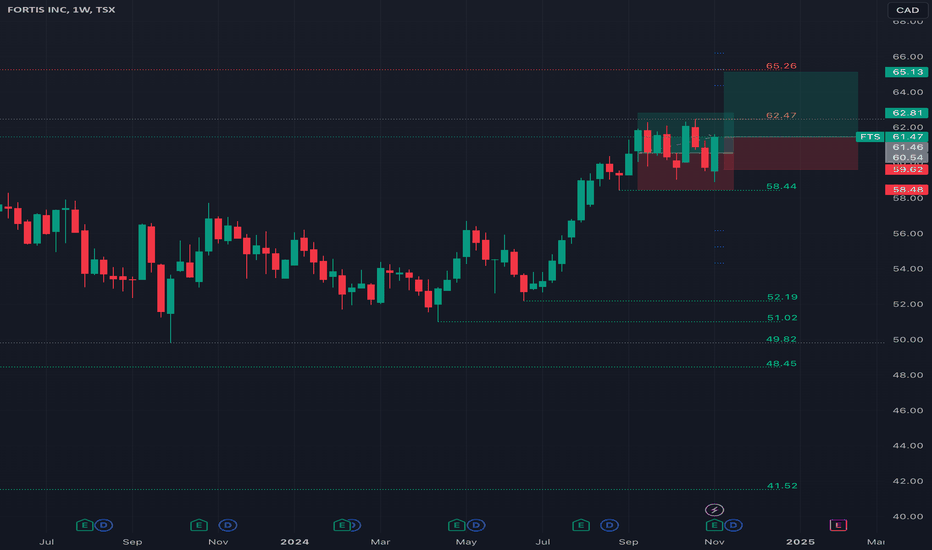Click the 58.44 support level label
The width and height of the screenshot is (932, 550).
point(781,186)
